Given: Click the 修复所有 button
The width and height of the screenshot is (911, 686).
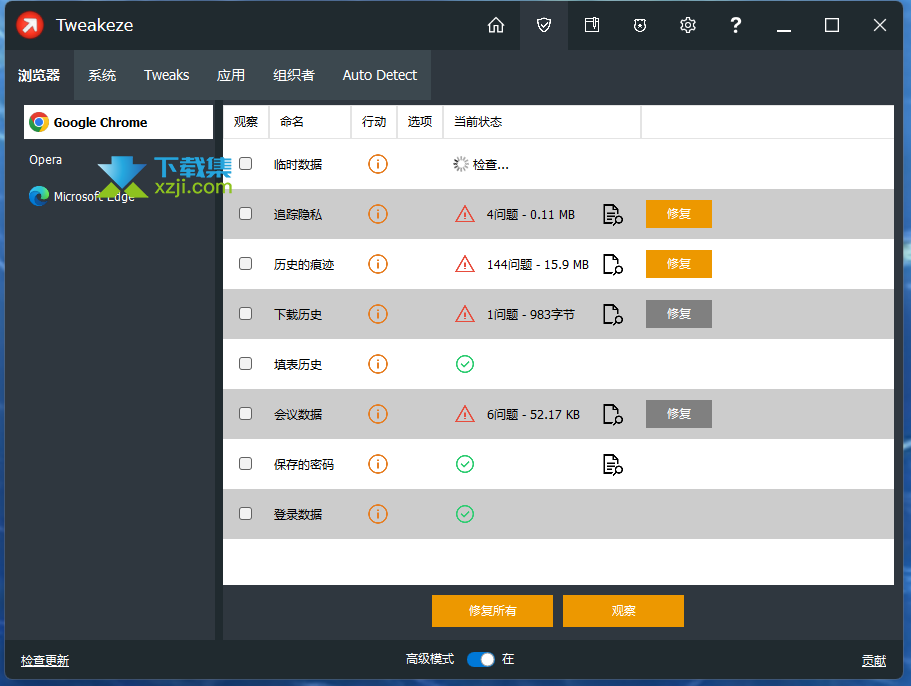Looking at the screenshot, I should click(492, 610).
